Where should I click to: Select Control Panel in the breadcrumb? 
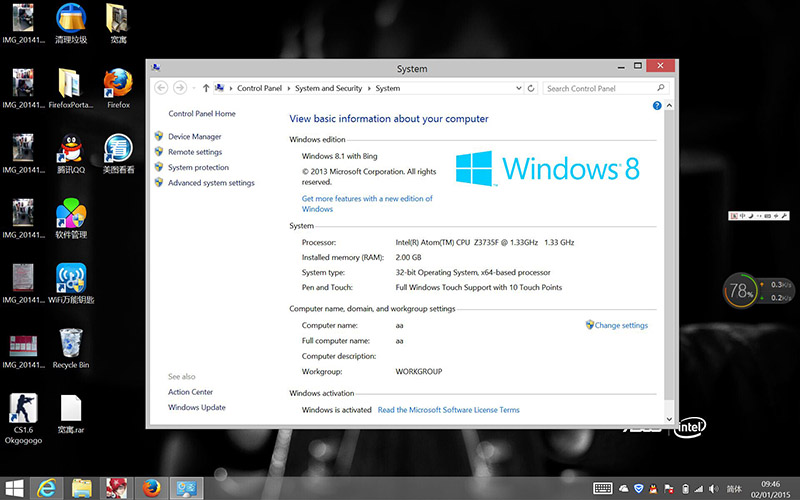259,88
